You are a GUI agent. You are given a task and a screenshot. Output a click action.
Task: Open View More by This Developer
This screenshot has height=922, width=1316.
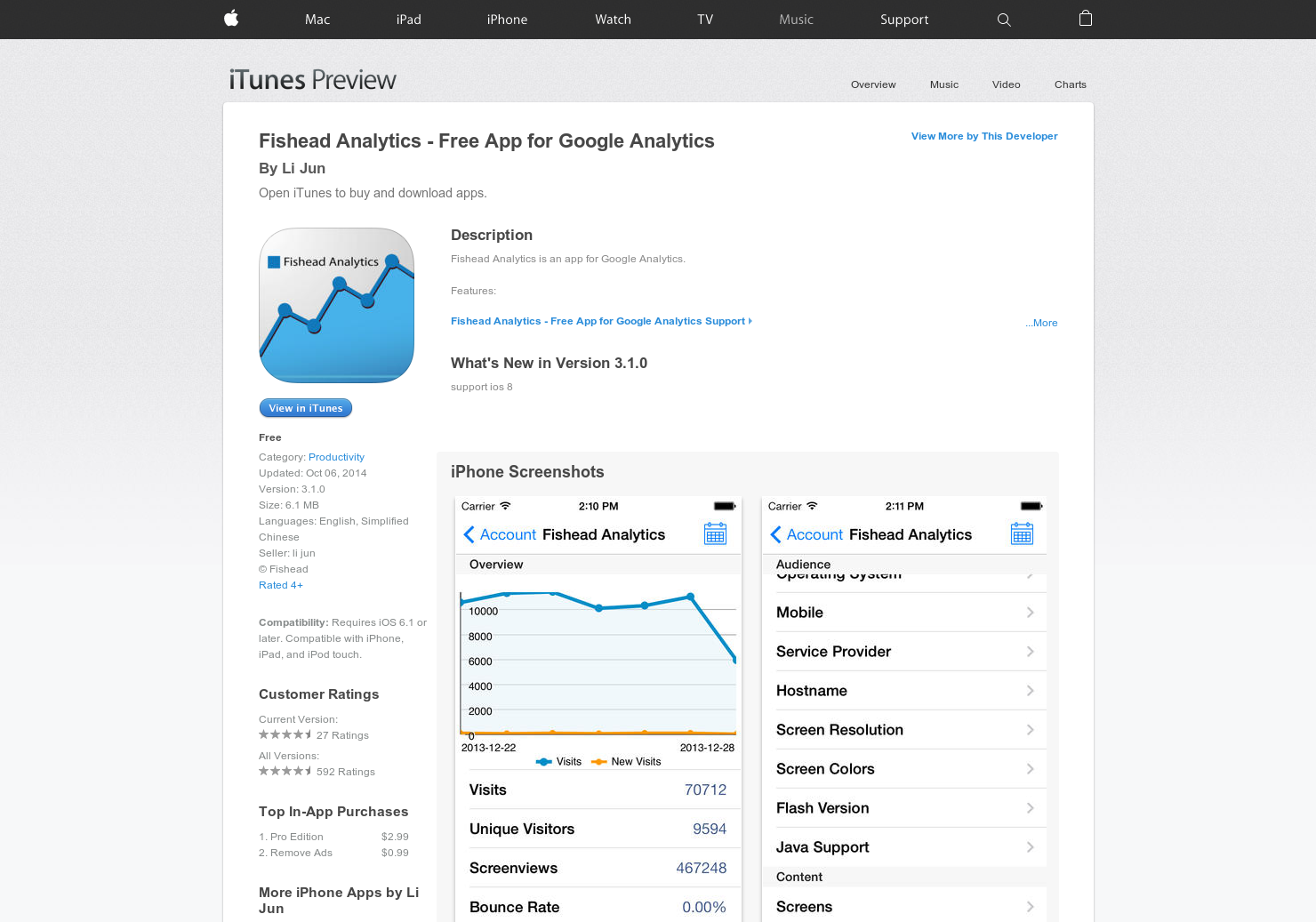pos(983,136)
